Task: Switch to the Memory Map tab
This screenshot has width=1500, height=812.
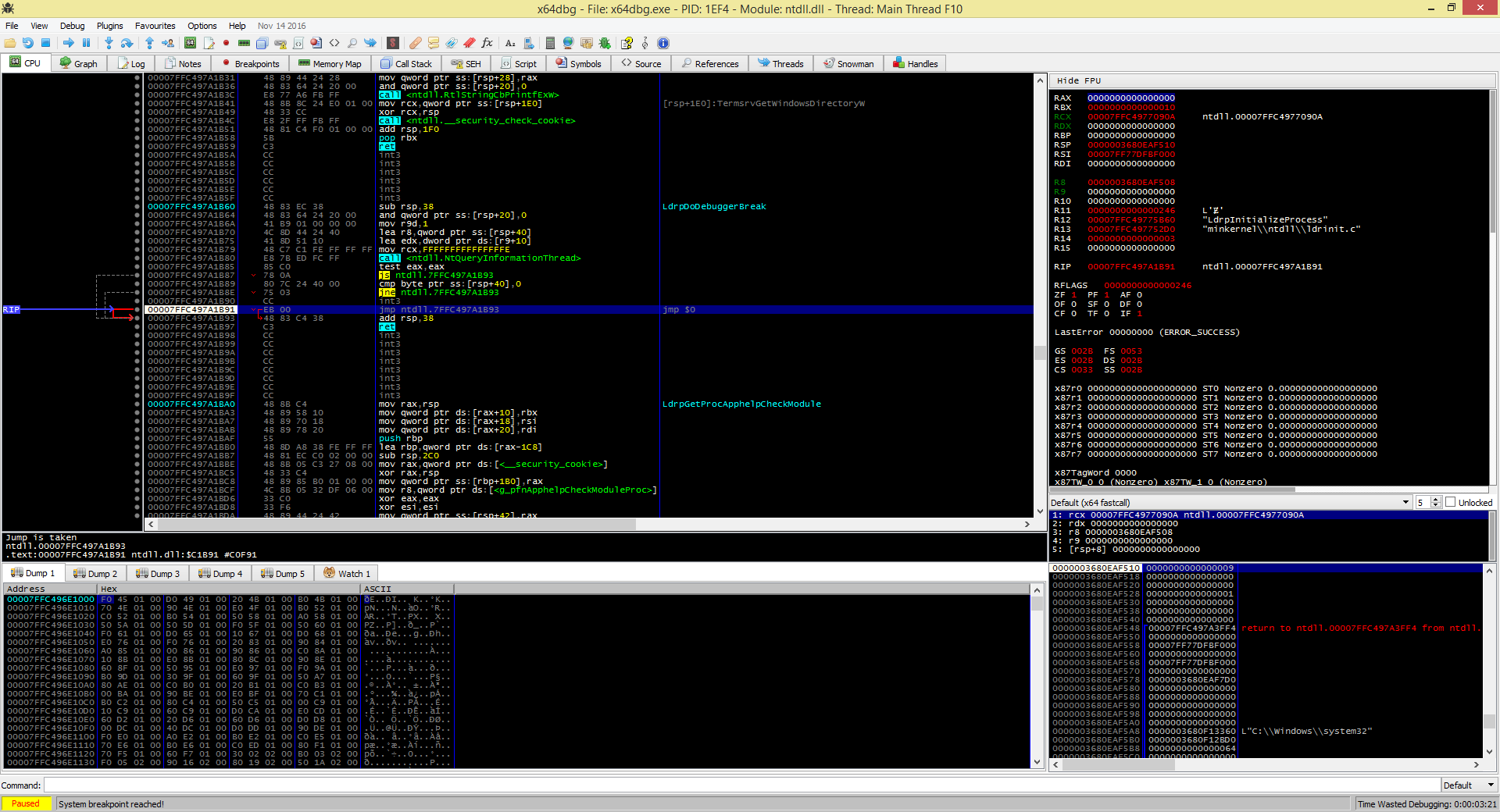Action: pyautogui.click(x=330, y=63)
